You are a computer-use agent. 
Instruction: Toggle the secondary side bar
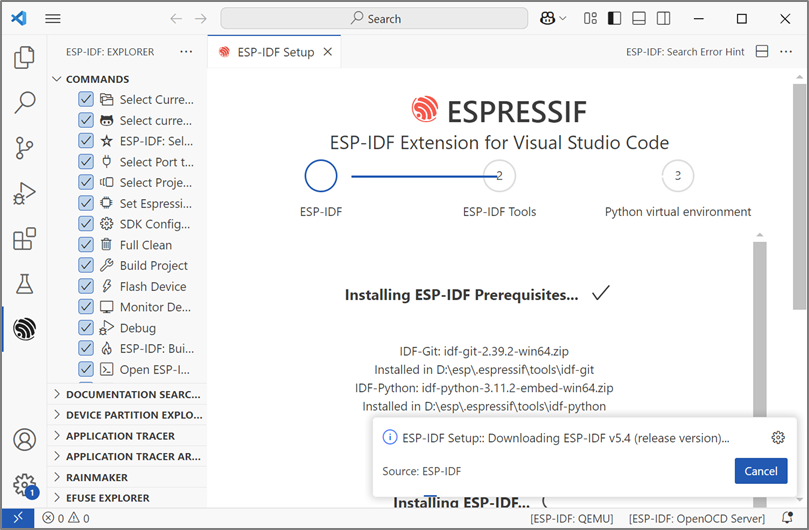tap(664, 19)
